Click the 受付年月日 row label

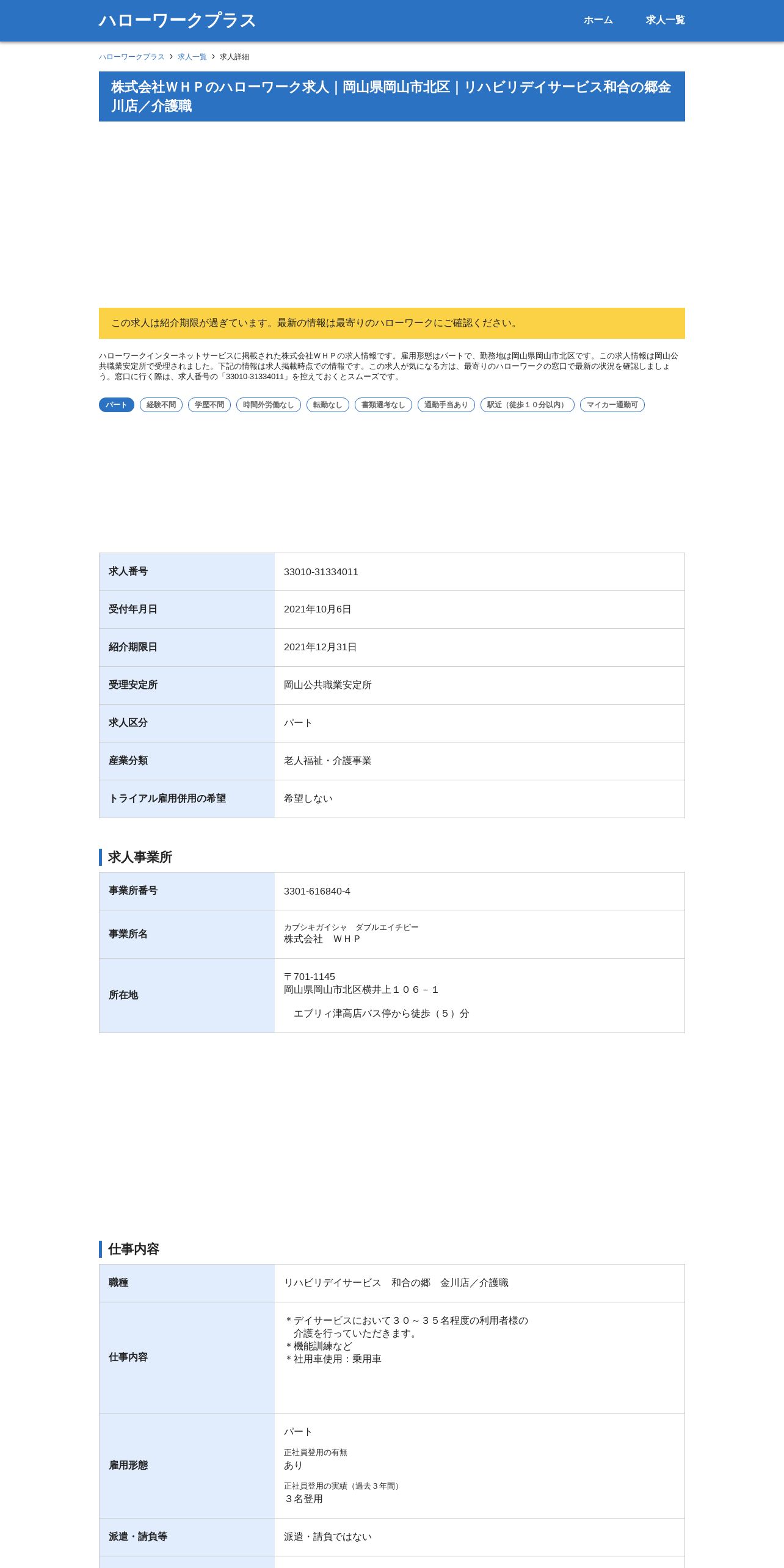point(133,609)
